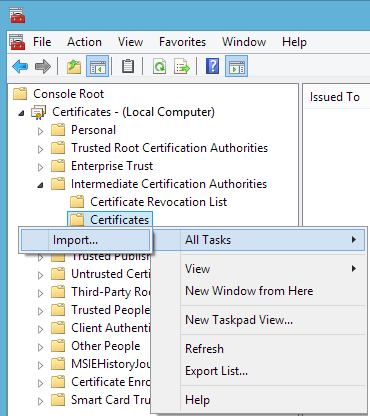This screenshot has width=370, height=416.
Task: Click the MMC toolbox icon in menu bar
Action: coord(17,42)
